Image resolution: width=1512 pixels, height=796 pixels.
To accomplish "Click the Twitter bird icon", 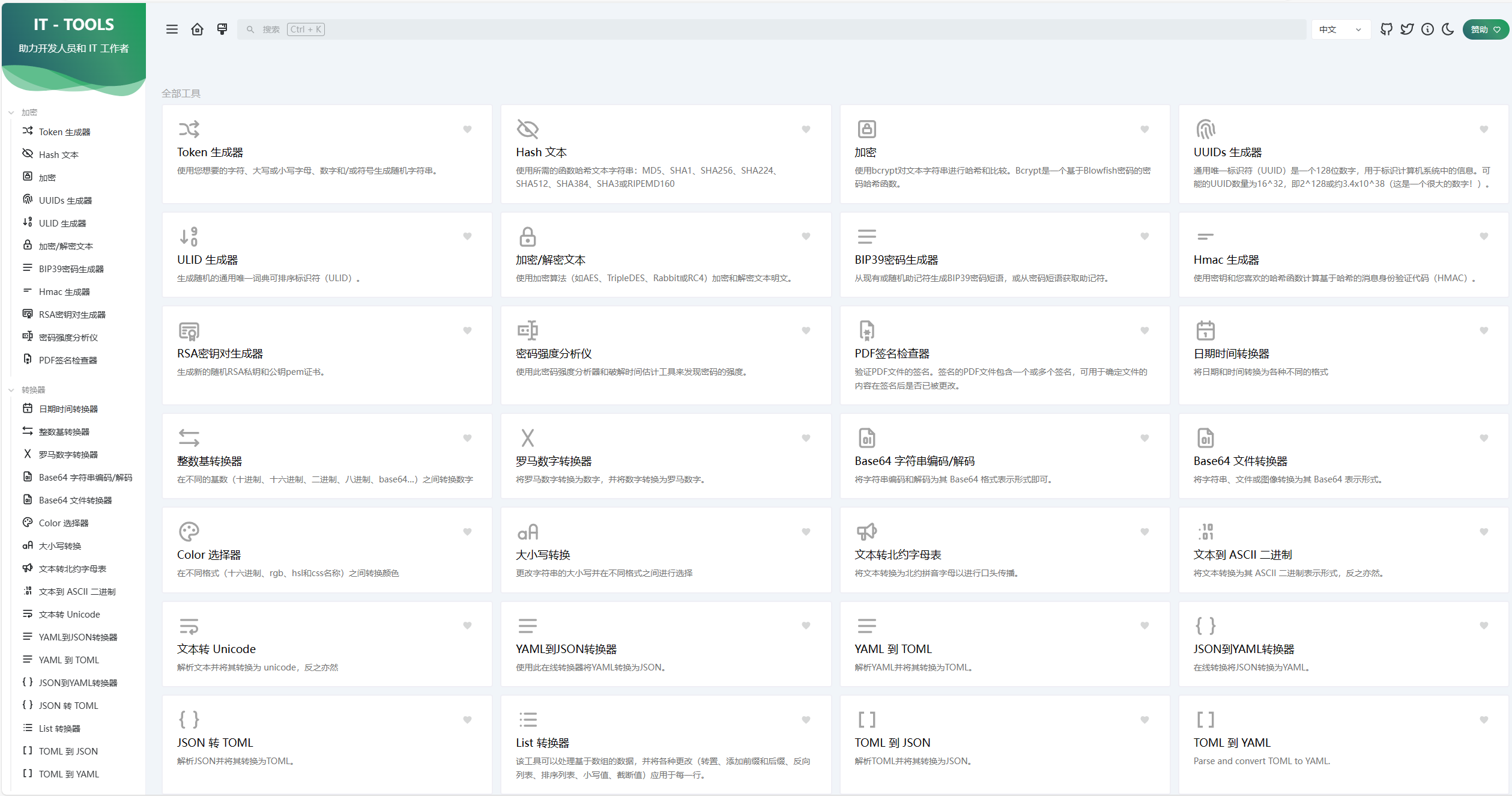I will point(1407,29).
